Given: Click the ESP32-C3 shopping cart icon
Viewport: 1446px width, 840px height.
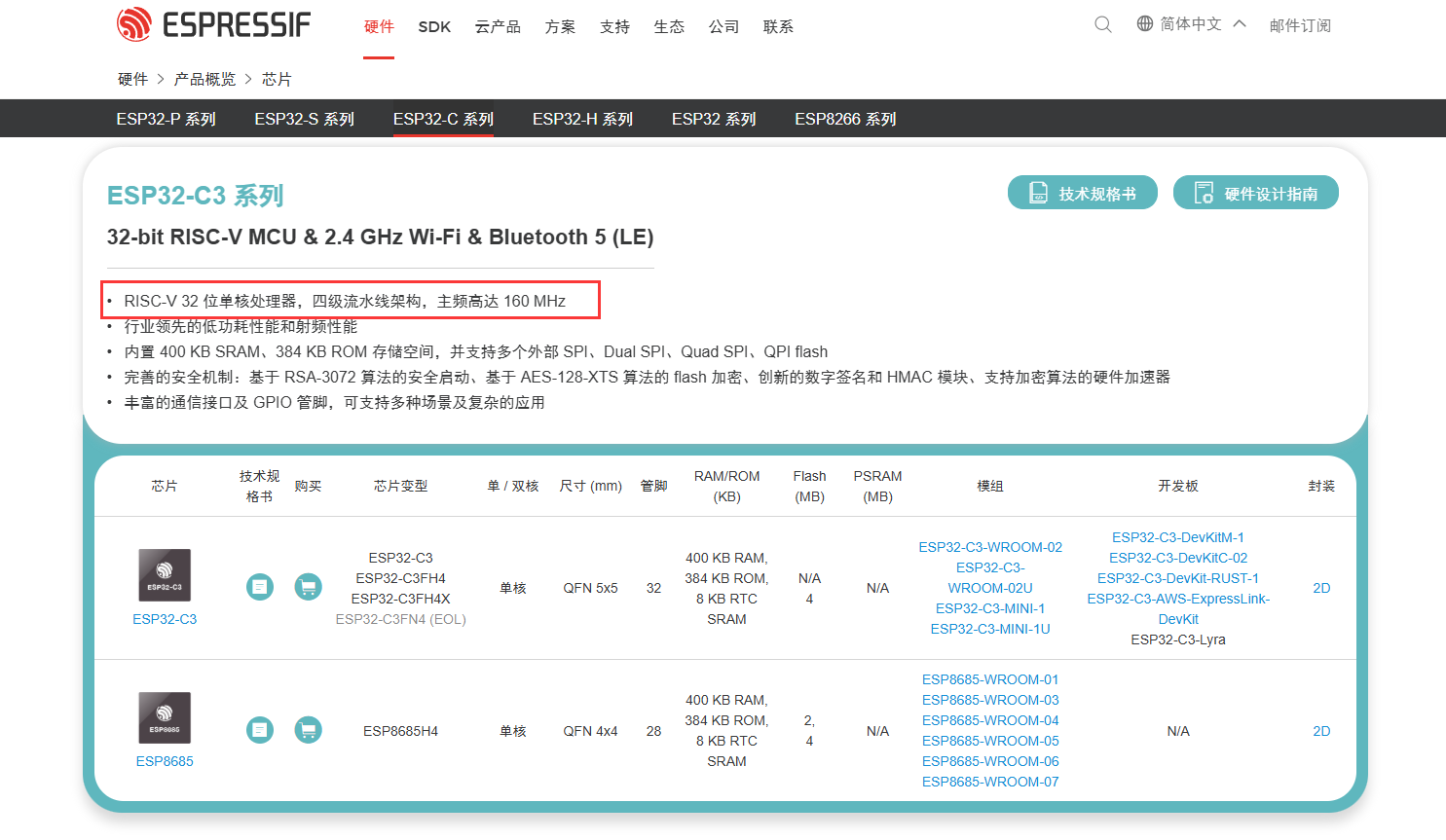Looking at the screenshot, I should [x=309, y=587].
